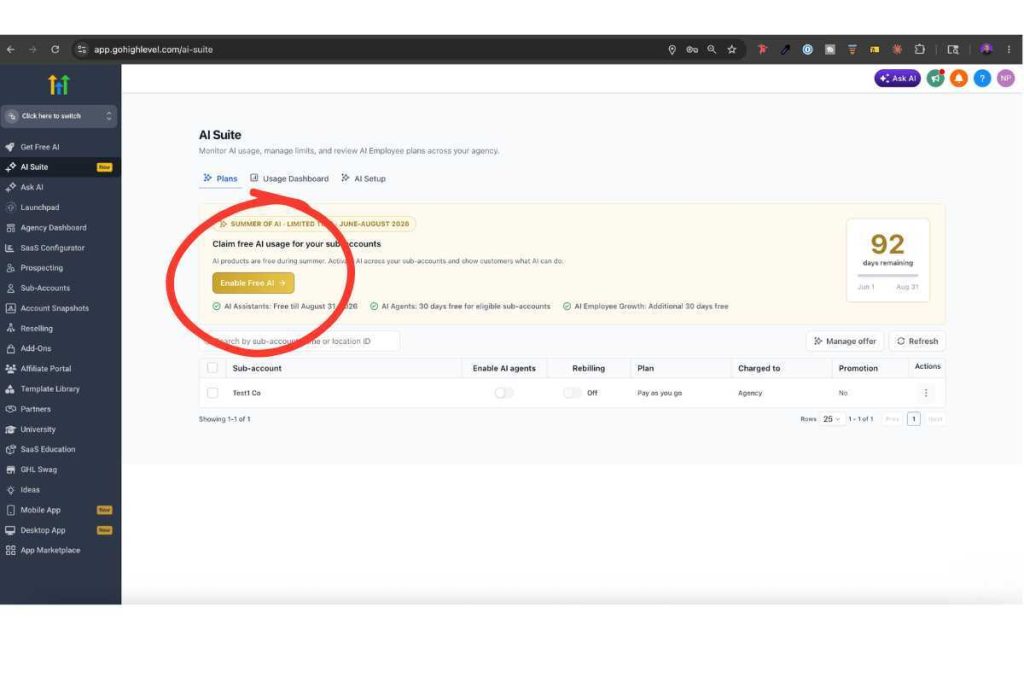The width and height of the screenshot is (1024, 683).
Task: Open the green announcements megaphone icon
Action: click(x=935, y=78)
